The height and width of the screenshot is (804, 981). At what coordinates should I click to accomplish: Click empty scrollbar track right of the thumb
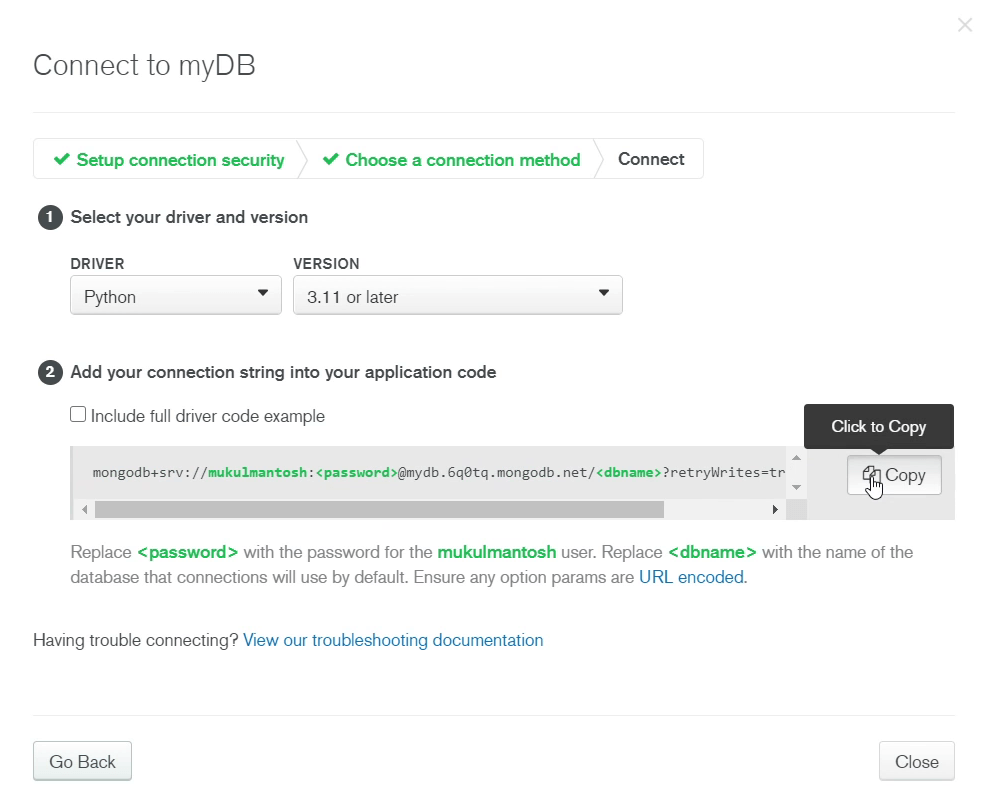[x=715, y=510]
